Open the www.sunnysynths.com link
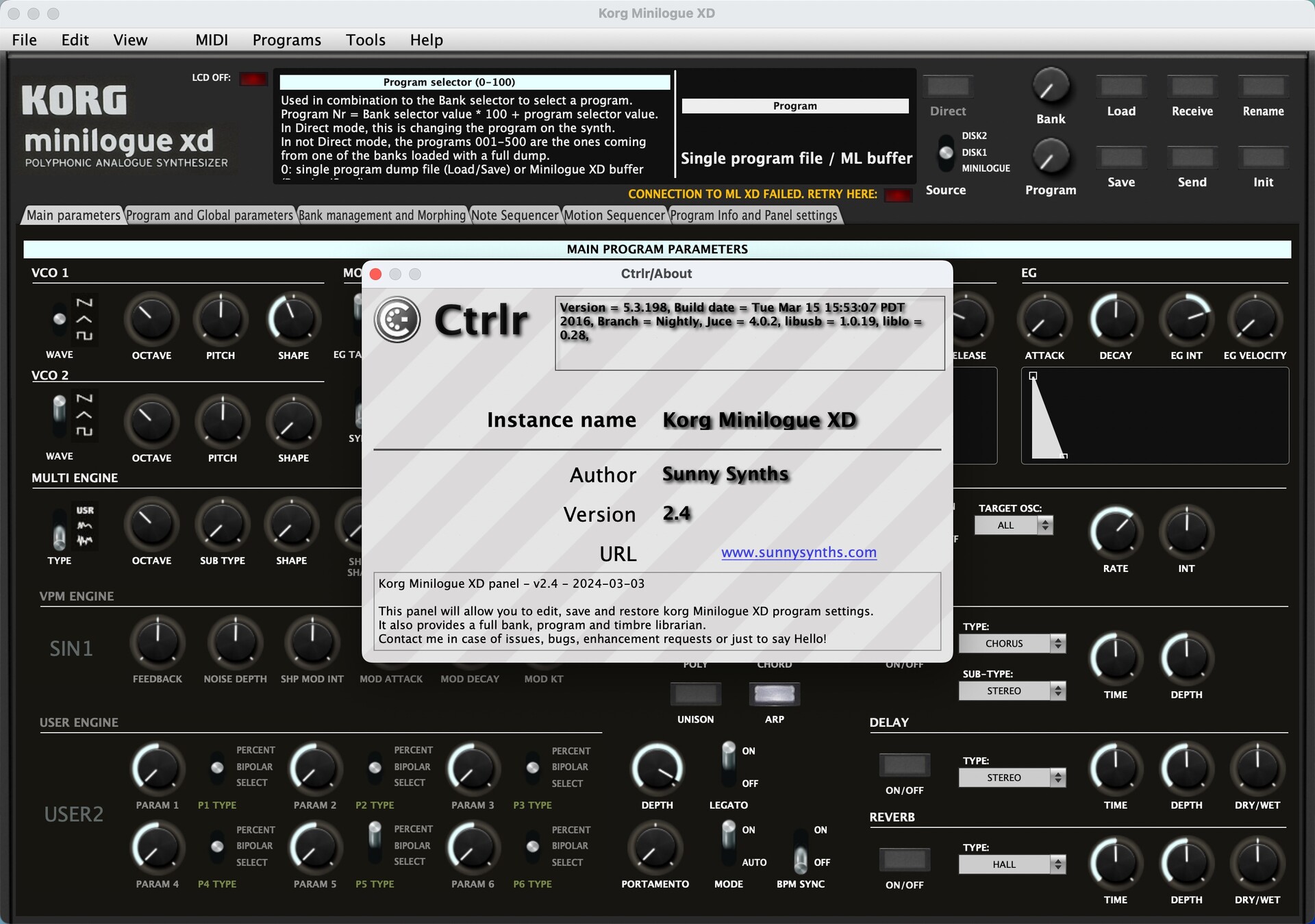The height and width of the screenshot is (924, 1315). 799,552
